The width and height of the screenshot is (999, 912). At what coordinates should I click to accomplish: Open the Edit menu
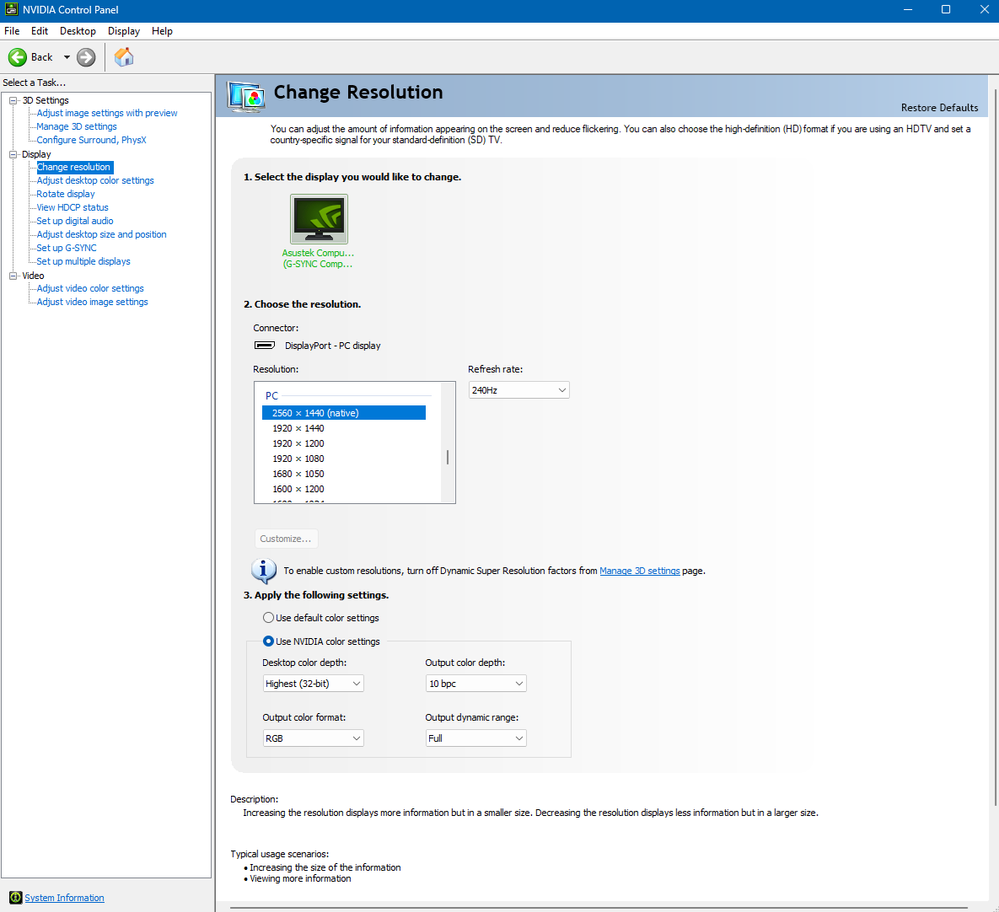pyautogui.click(x=40, y=31)
